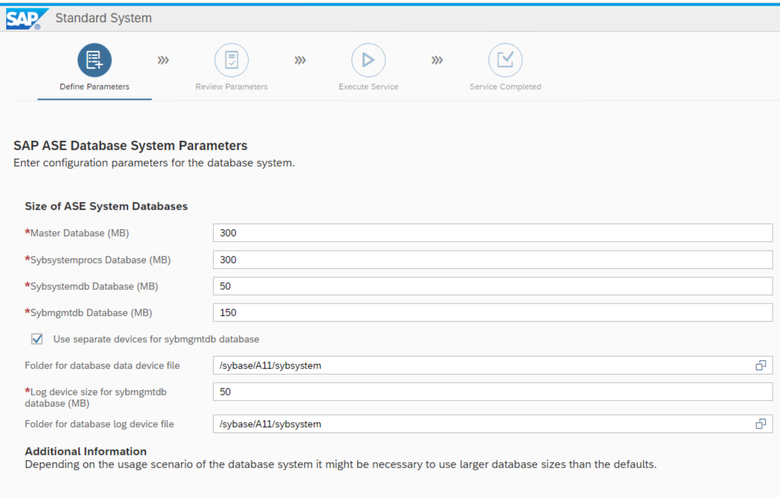The height and width of the screenshot is (497, 780).
Task: Edit the sybmgmtdb log device size field
Action: tap(492, 392)
